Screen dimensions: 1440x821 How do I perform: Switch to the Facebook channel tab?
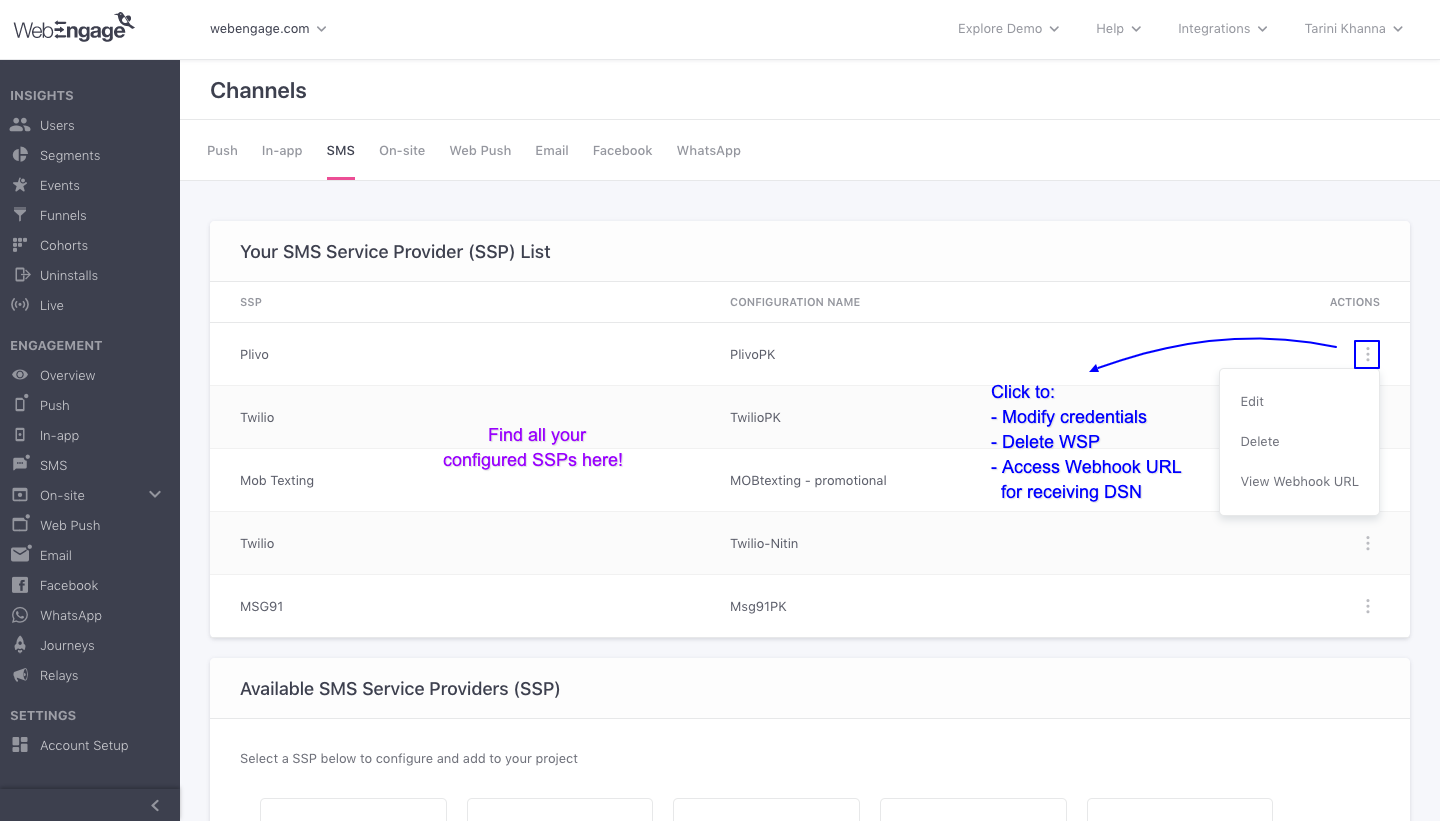622,150
